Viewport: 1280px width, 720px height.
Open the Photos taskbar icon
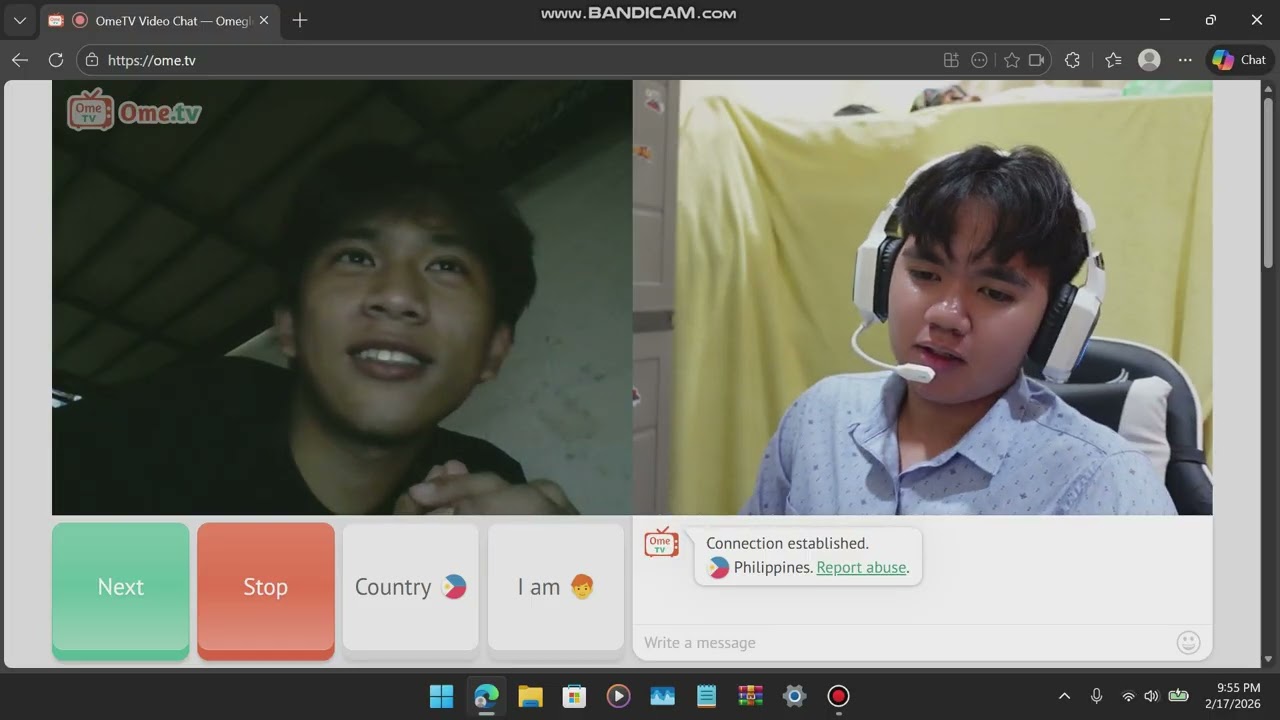point(662,696)
